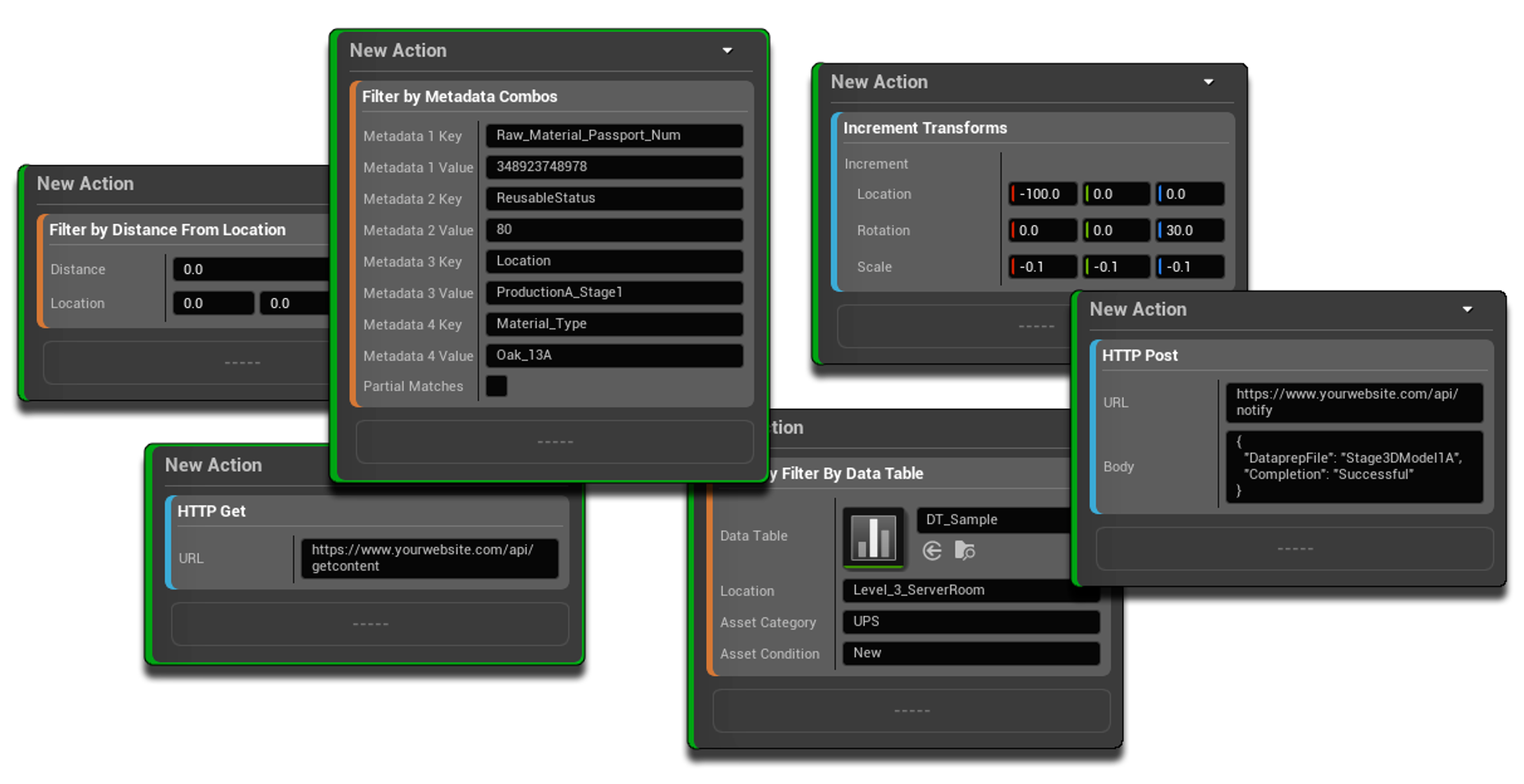The width and height of the screenshot is (1524, 784).
Task: Edit Metadata 4 Value Oak_13A field
Action: [614, 355]
